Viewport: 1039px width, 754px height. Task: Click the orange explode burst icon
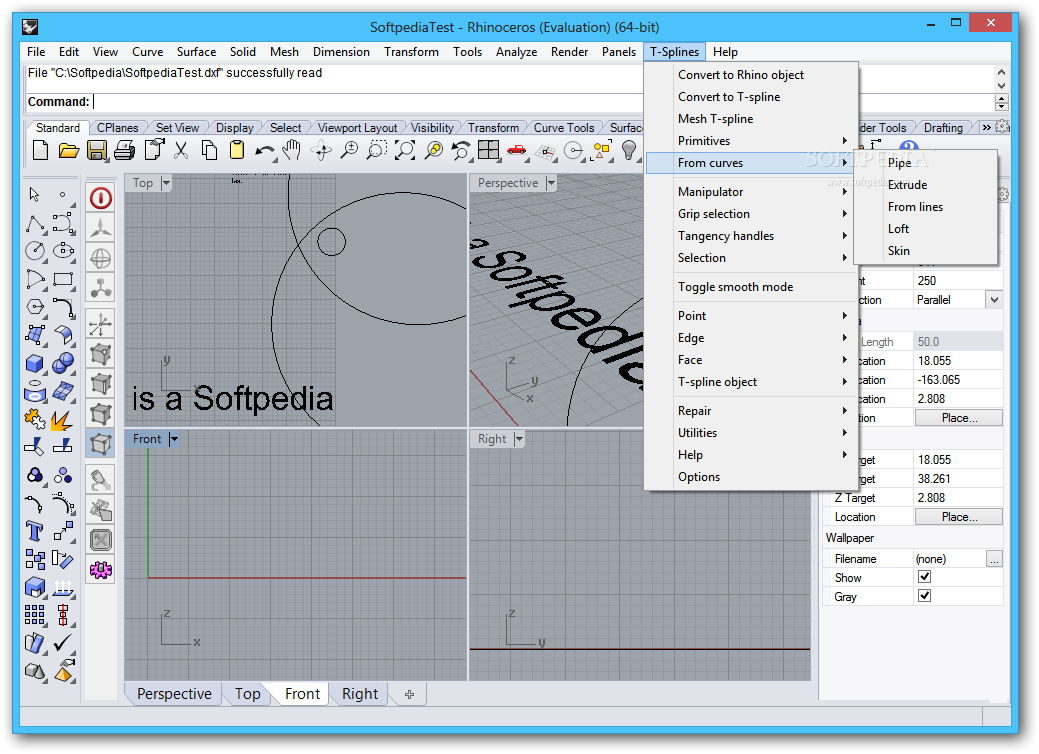(x=63, y=419)
